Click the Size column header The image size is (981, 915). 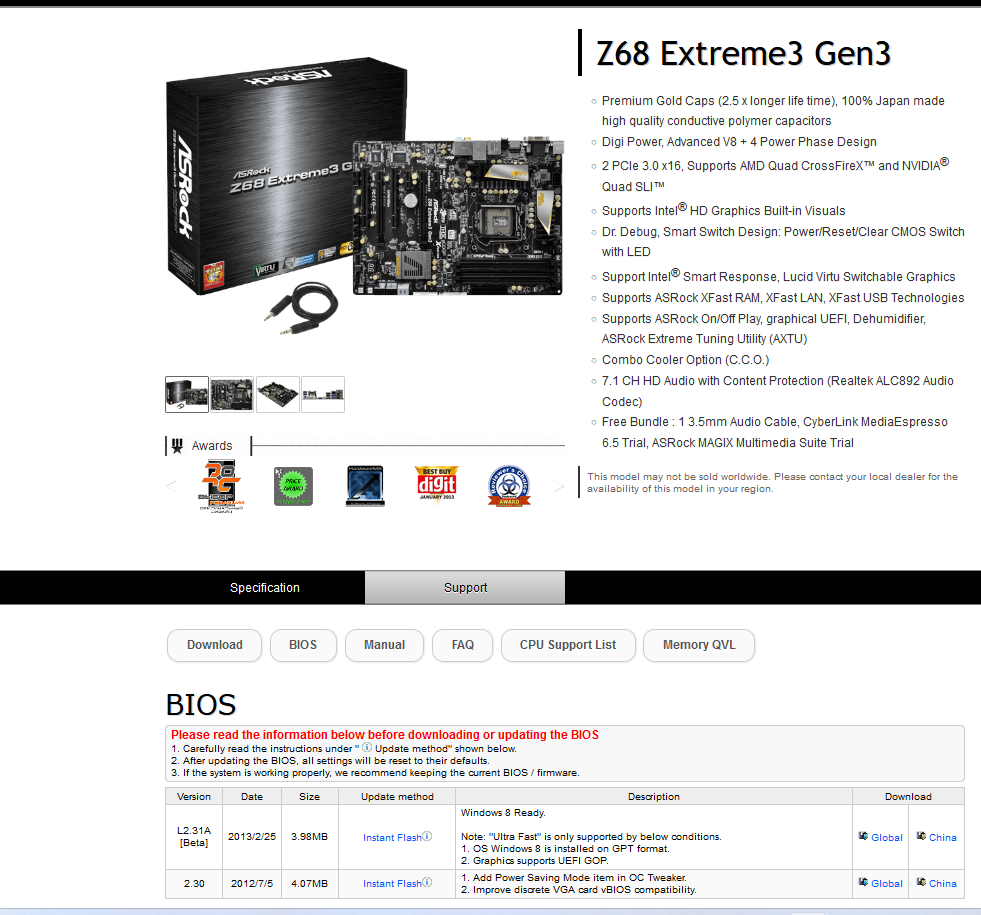(x=310, y=796)
